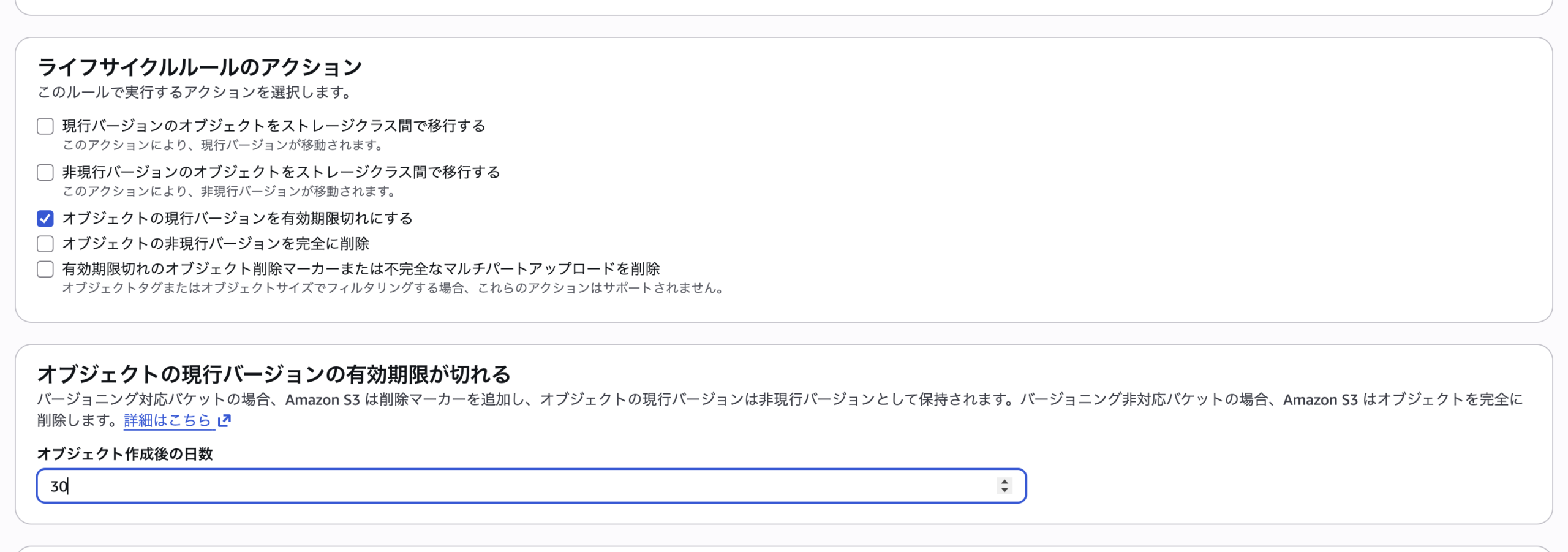
Task: Click the label text オブジェクトの現行バージョンを有効期限切れにする
Action: click(237, 219)
